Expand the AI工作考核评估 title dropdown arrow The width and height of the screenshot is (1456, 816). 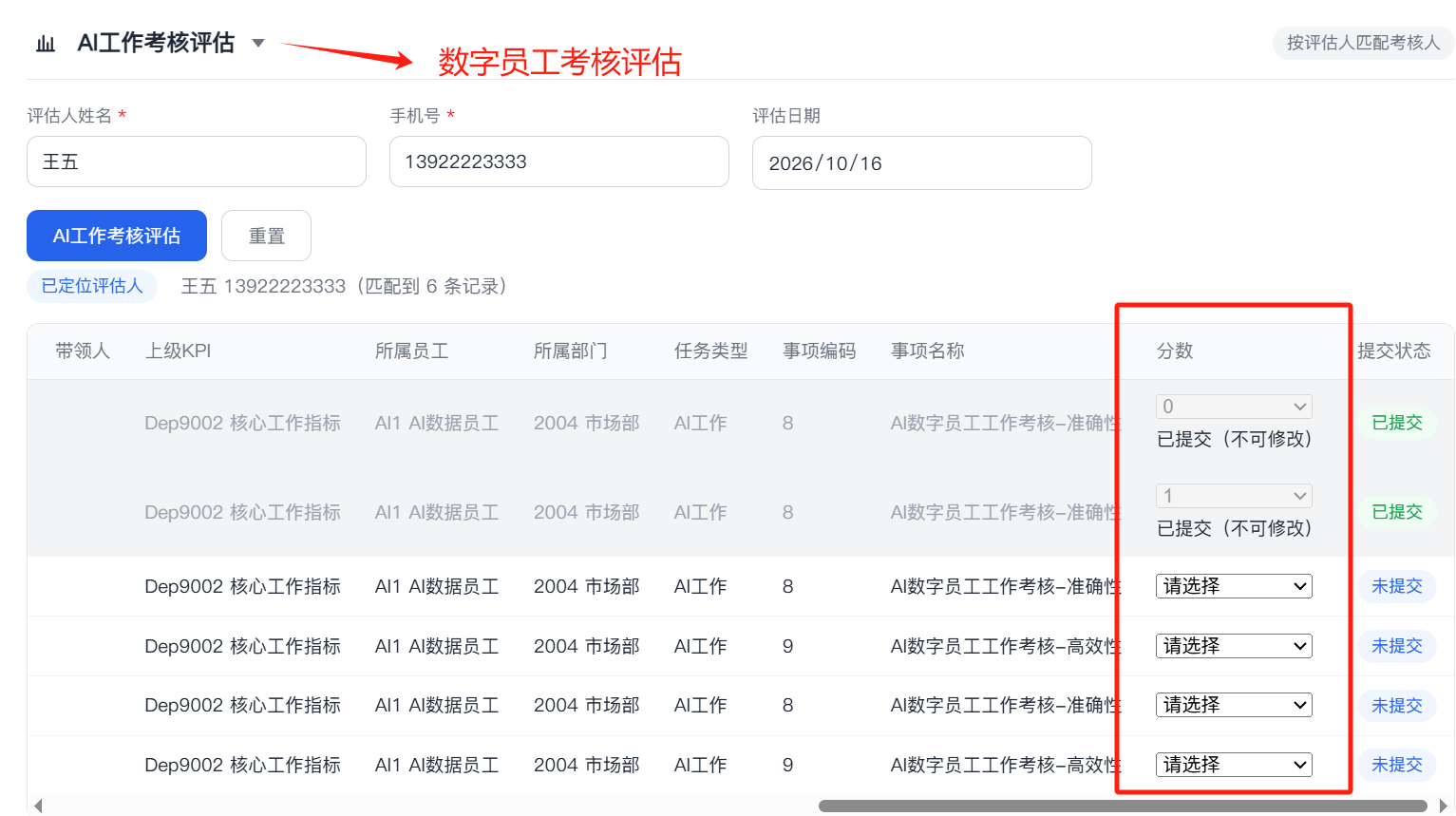point(258,43)
